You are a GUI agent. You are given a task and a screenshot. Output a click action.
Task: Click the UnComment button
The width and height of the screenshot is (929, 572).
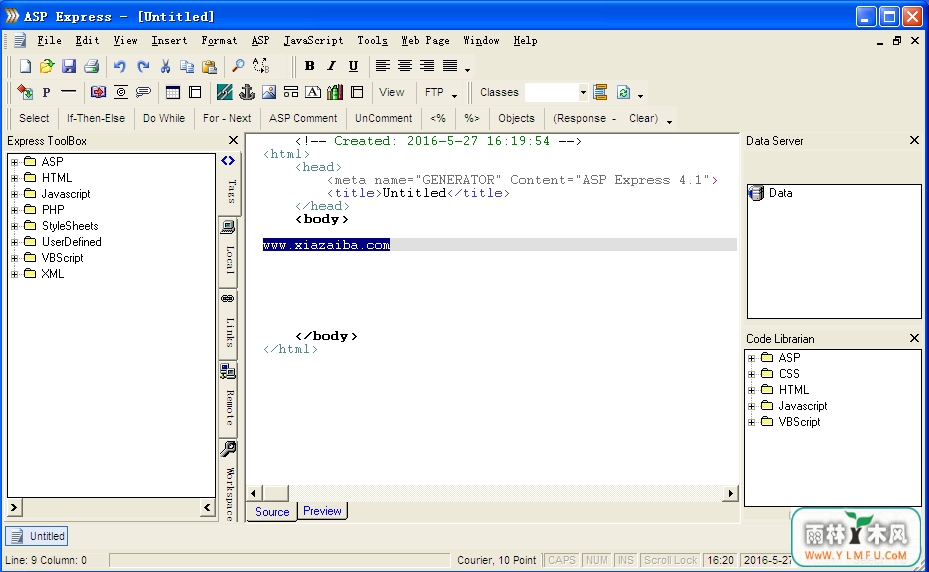click(383, 118)
